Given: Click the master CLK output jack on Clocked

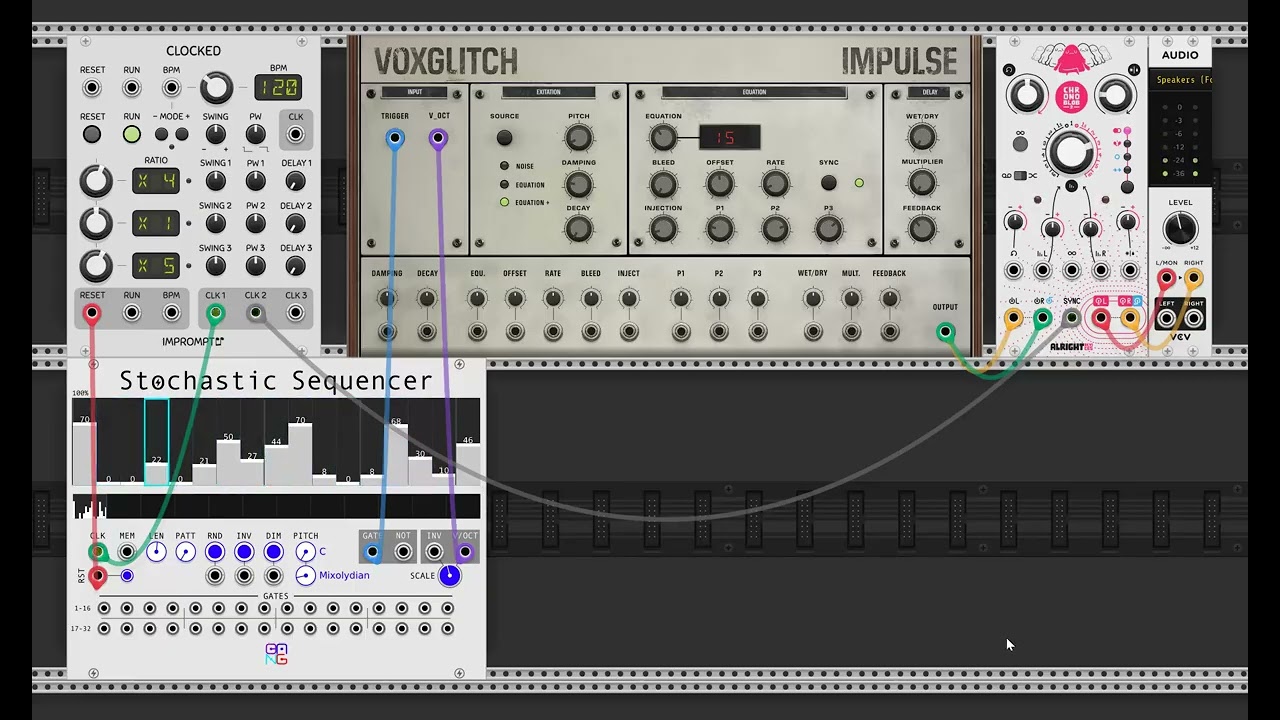Looking at the screenshot, I should pyautogui.click(x=296, y=134).
